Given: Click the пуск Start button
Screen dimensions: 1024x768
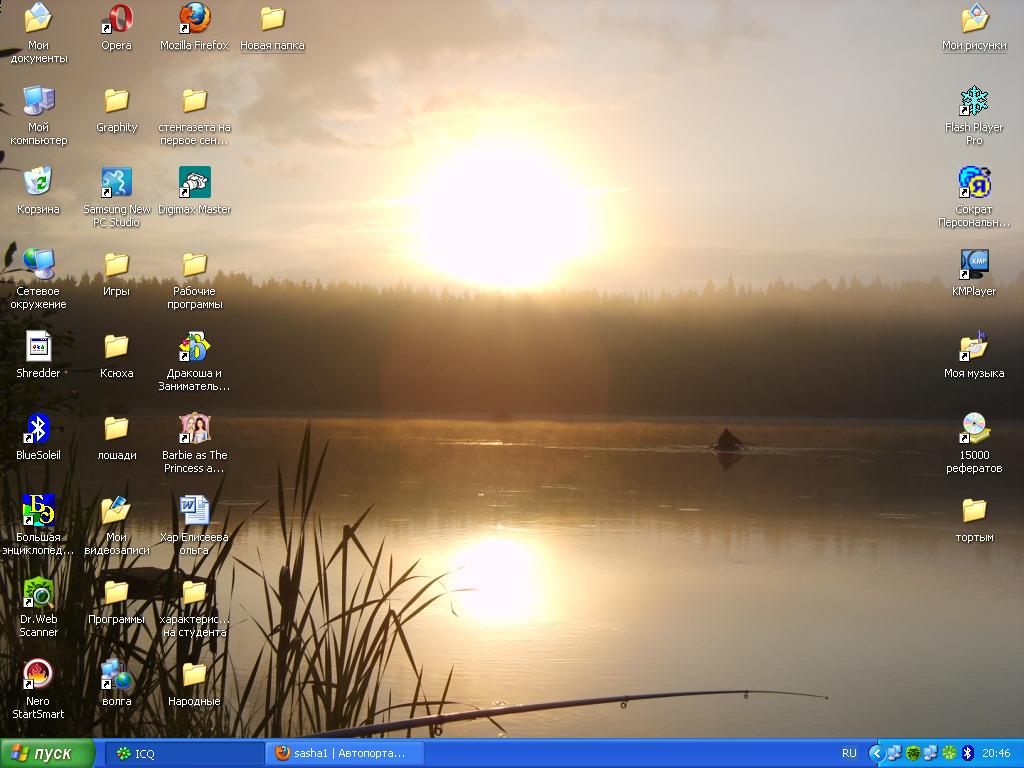Looking at the screenshot, I should (x=47, y=753).
